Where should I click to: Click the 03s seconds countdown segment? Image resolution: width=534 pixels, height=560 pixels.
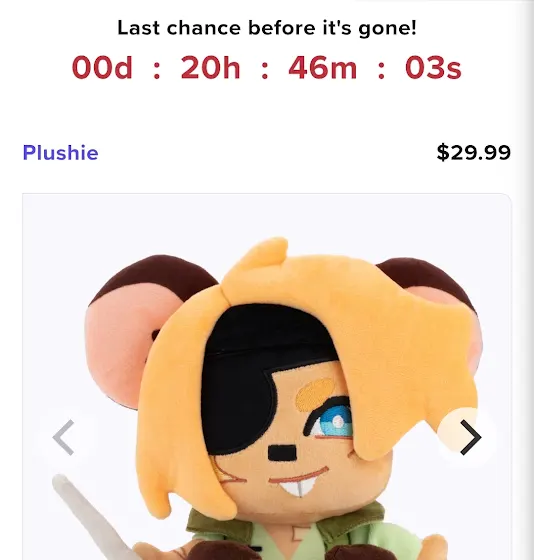pyautogui.click(x=433, y=68)
